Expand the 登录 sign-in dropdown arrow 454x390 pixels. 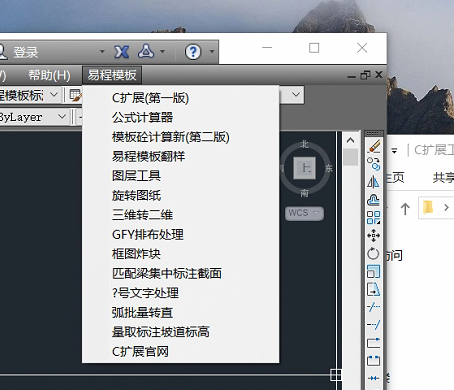102,52
